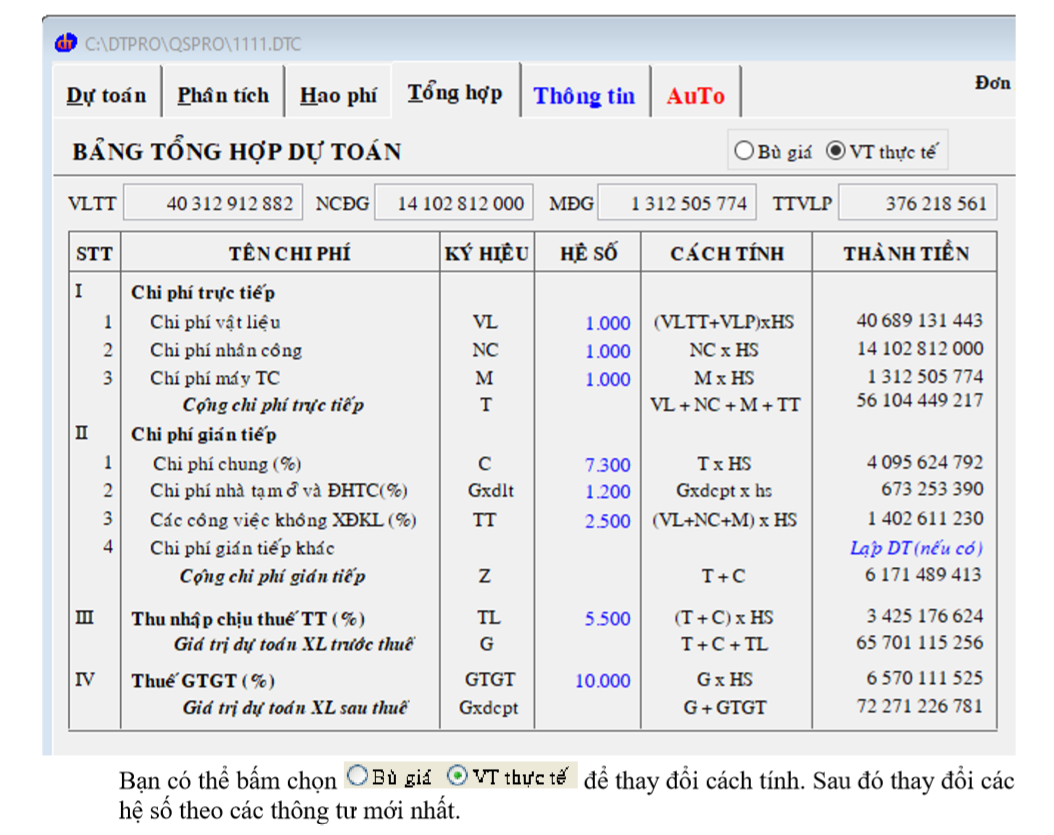Click the Chi phí nhà tạm coefficient 1.200
The image size is (1054, 835).
tap(607, 492)
